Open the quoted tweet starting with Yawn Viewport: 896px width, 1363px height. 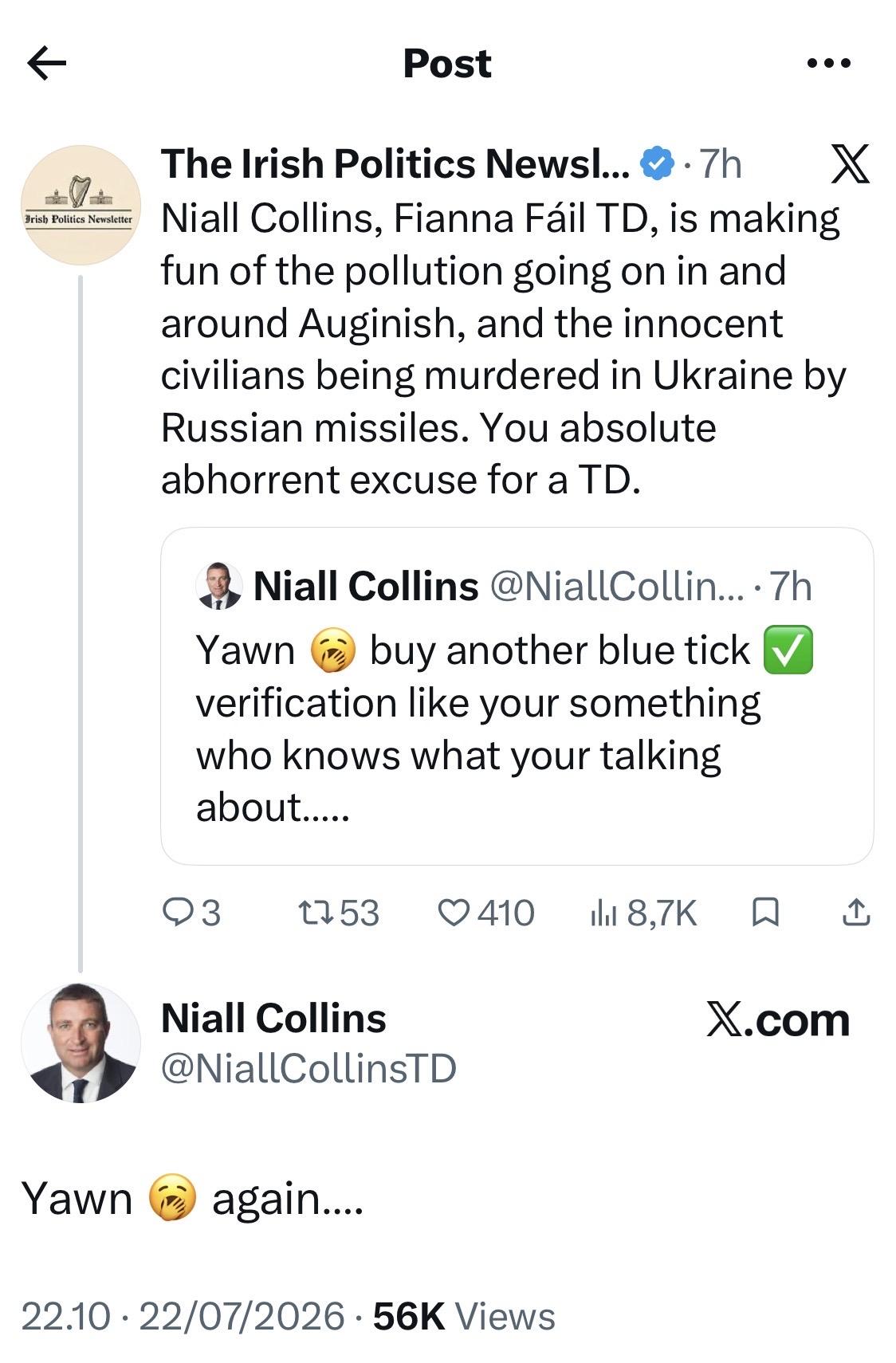point(517,696)
